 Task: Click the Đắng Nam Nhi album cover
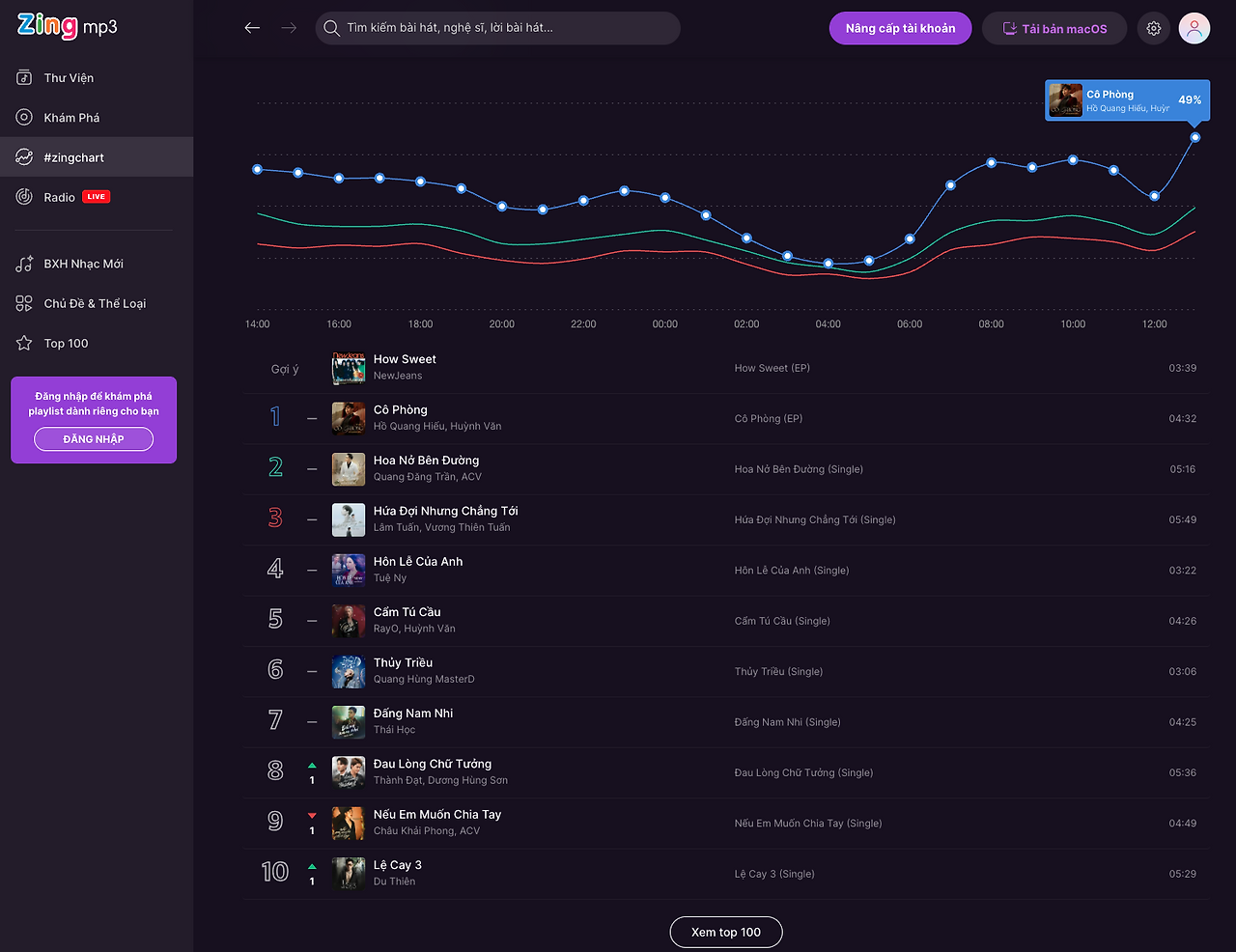click(349, 722)
